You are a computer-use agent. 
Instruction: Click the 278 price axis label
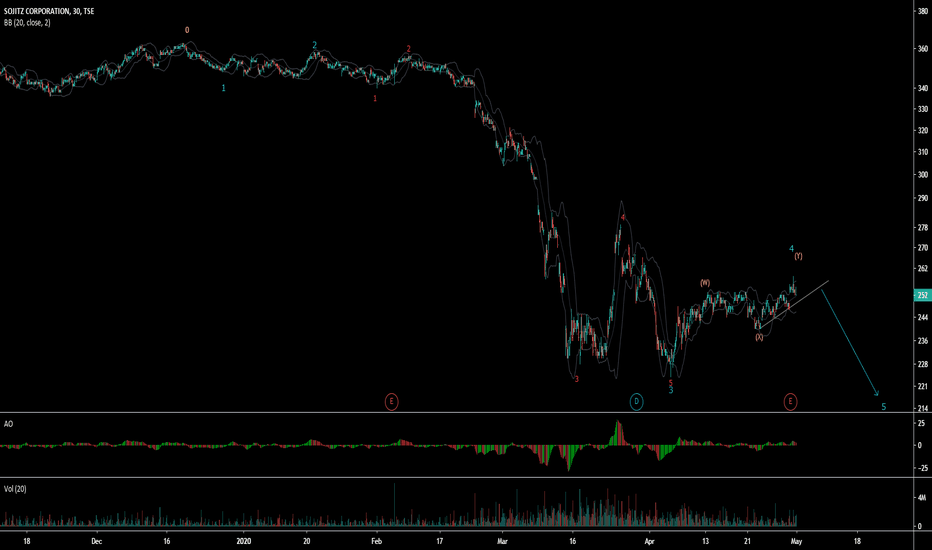point(922,227)
